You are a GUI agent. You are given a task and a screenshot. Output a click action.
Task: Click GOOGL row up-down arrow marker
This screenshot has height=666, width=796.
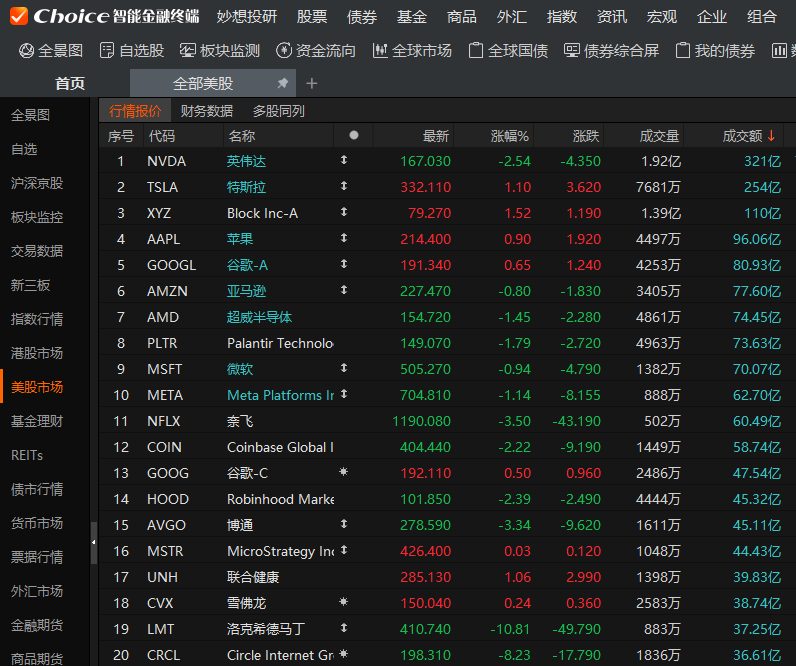pyautogui.click(x=344, y=263)
